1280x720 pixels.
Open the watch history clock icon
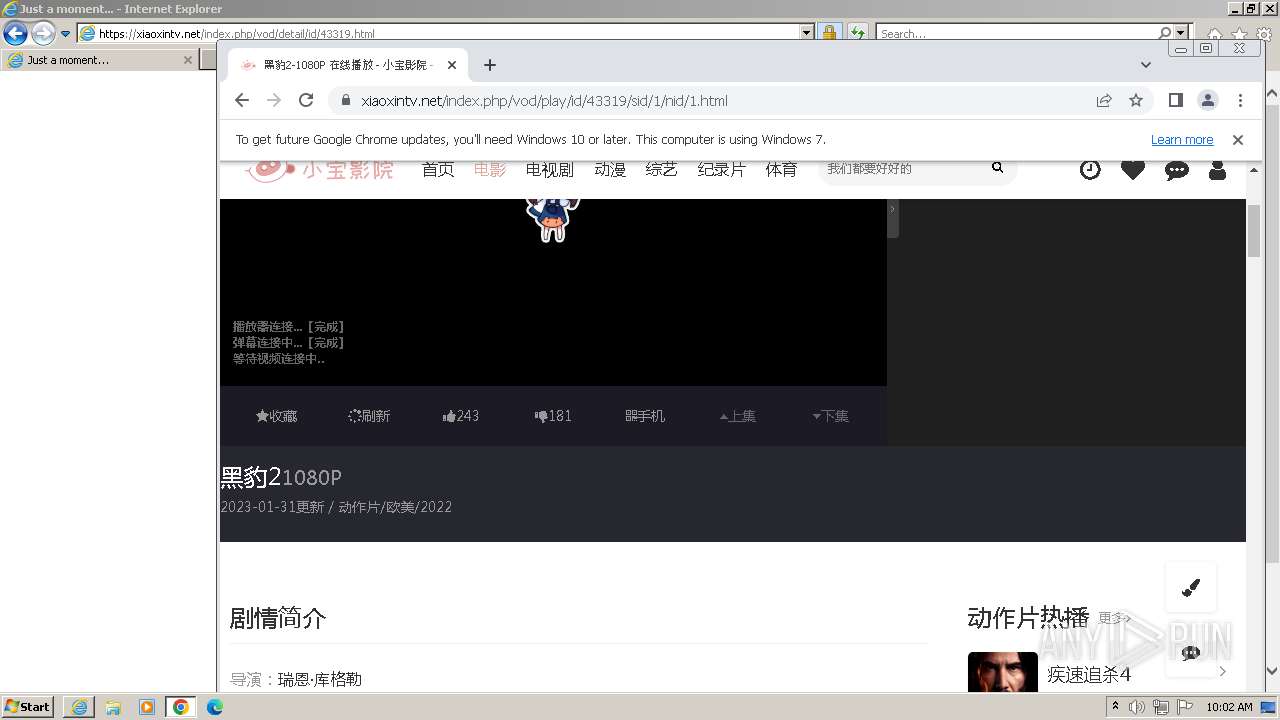(x=1090, y=170)
